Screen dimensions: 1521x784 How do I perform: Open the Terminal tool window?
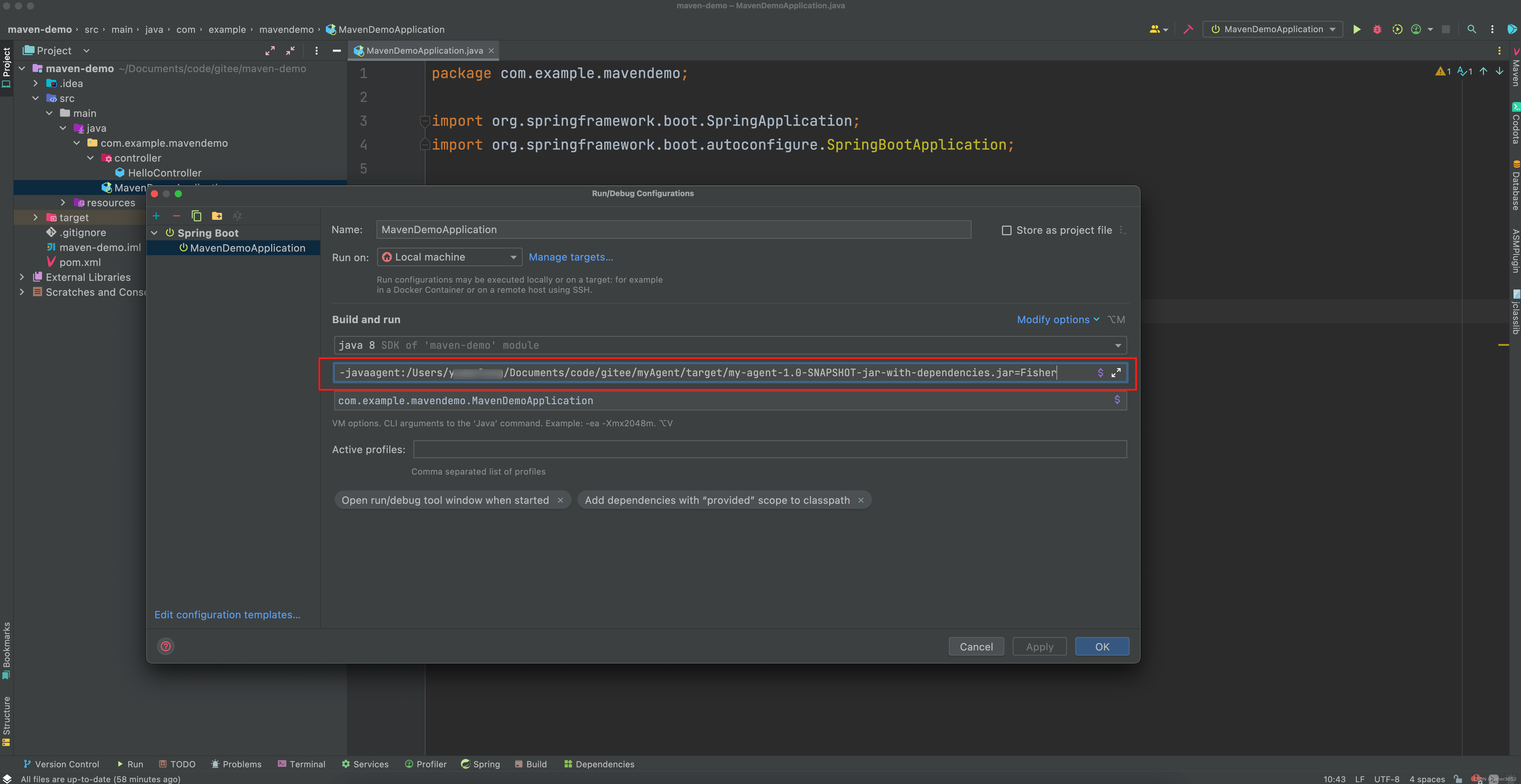(301, 764)
